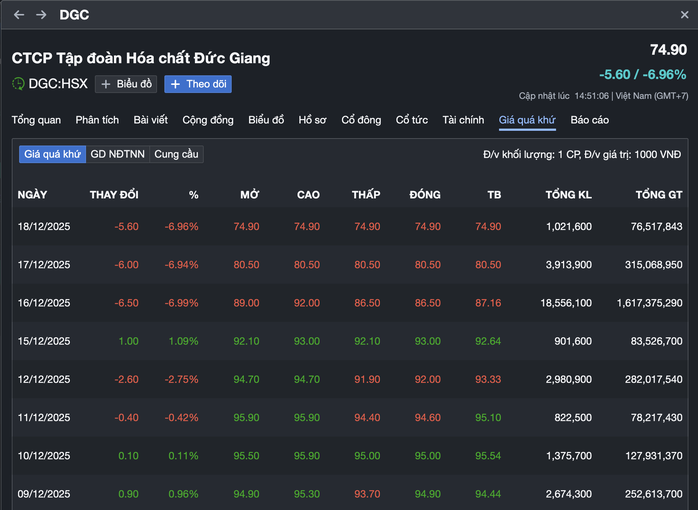Click the NGÀY column header
The height and width of the screenshot is (510, 698).
32,194
